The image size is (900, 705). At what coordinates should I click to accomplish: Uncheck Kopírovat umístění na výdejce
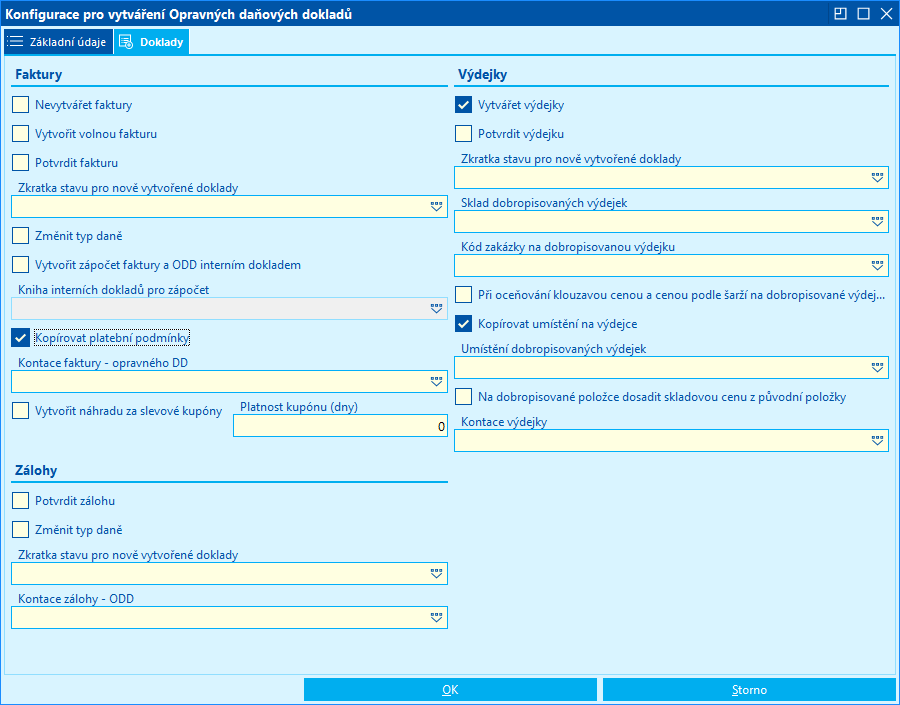[x=463, y=324]
